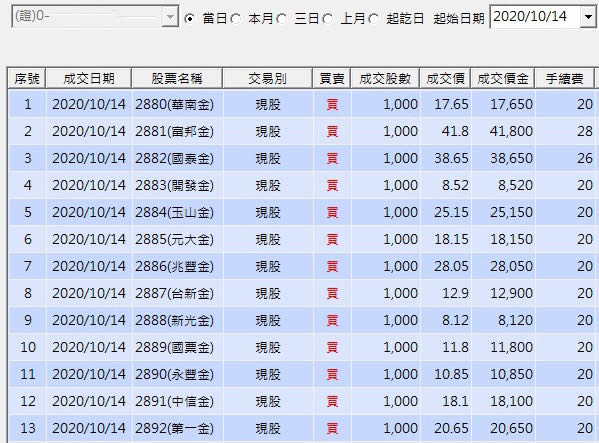Sort by 股票名稱 column header
Image resolution: width=599 pixels, height=443 pixels.
177,79
